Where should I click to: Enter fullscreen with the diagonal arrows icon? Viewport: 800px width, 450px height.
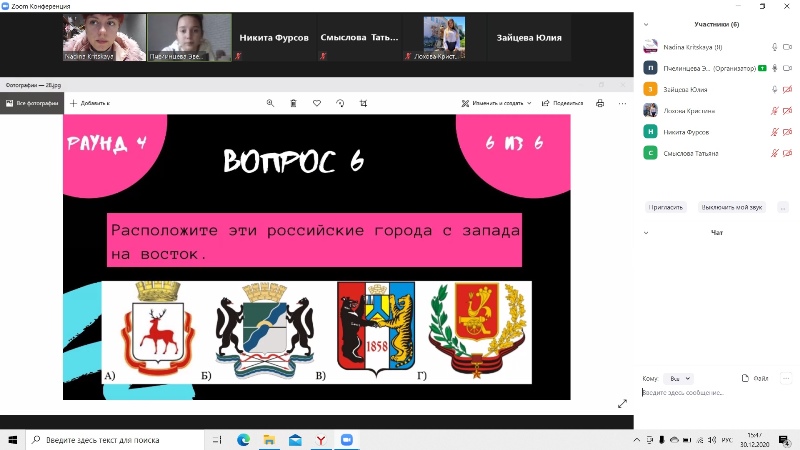[622, 403]
